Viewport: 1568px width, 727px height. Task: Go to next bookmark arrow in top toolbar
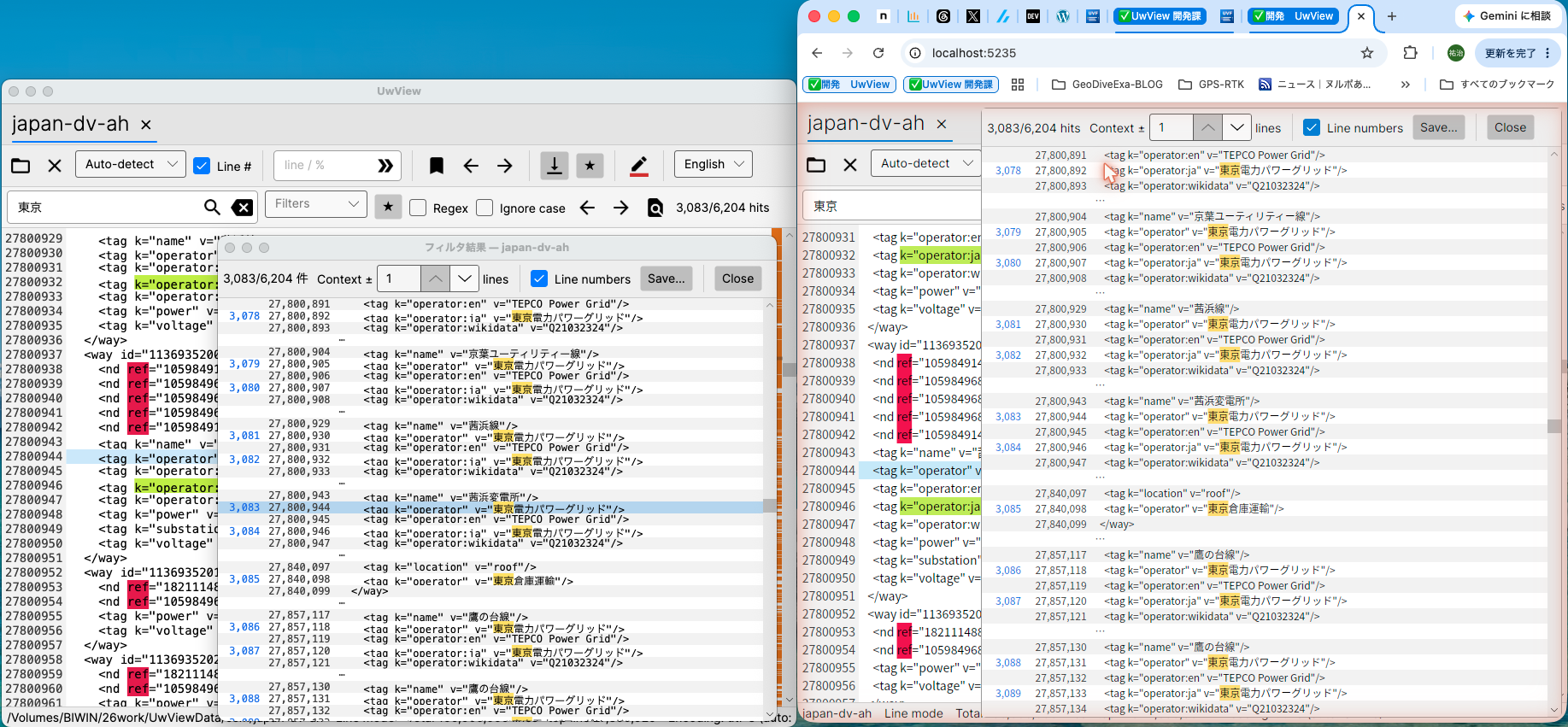pyautogui.click(x=505, y=165)
